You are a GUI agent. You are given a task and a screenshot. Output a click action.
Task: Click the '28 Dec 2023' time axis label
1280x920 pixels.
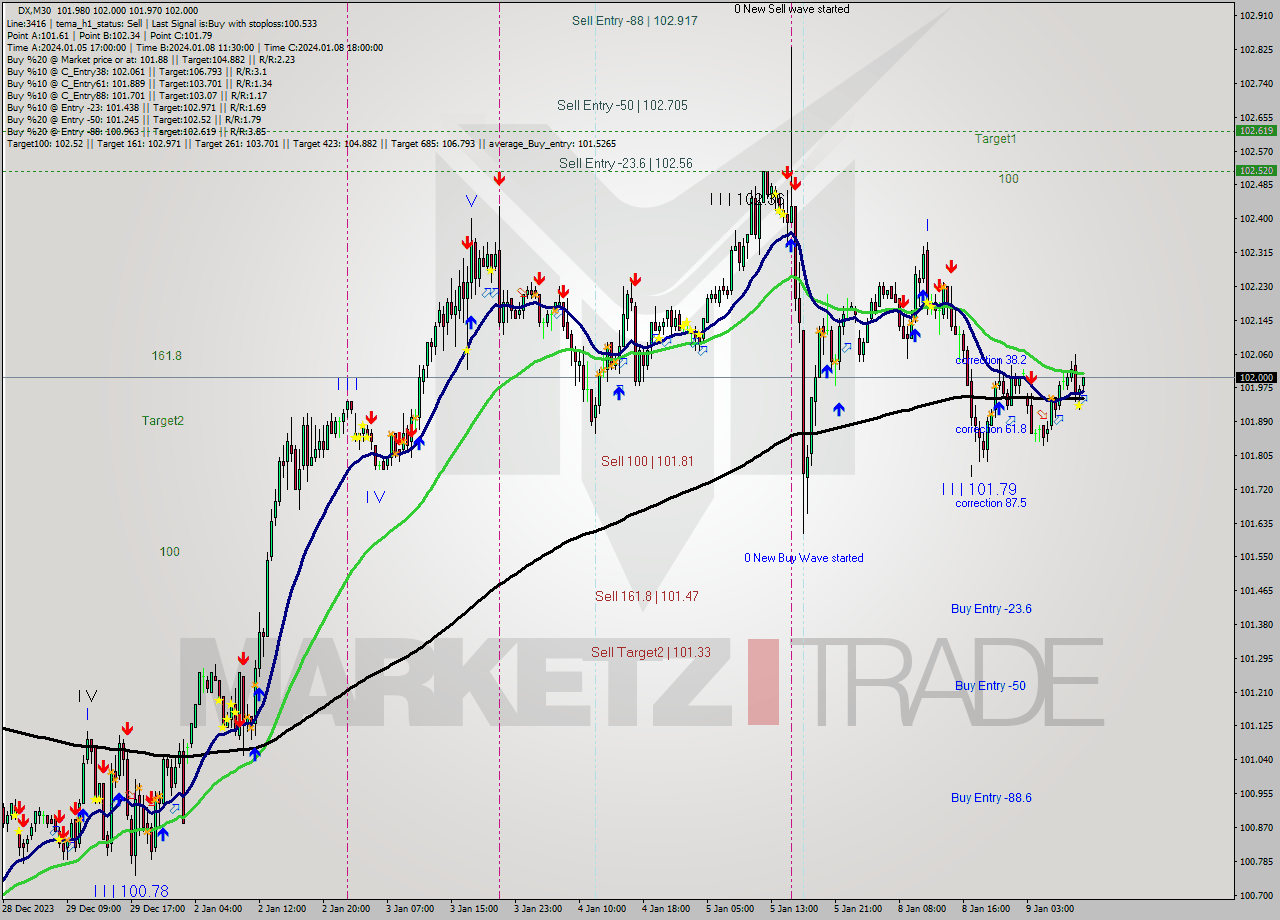(29, 909)
